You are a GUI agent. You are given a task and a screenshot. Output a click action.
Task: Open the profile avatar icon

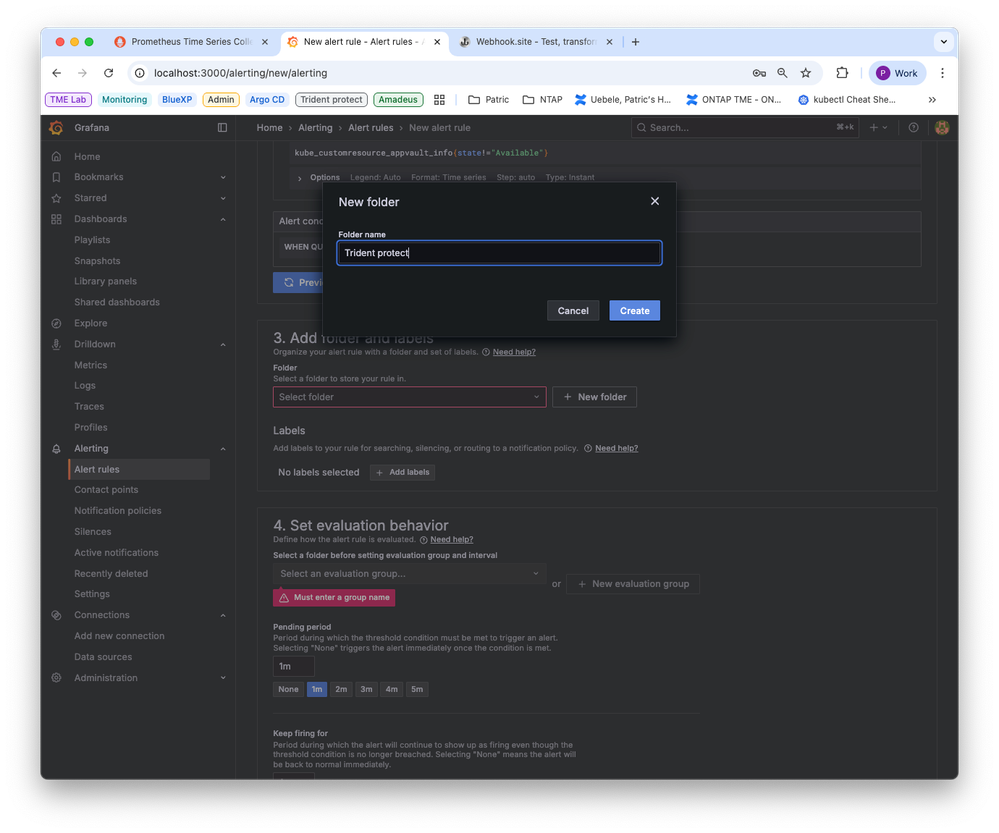[x=940, y=127]
